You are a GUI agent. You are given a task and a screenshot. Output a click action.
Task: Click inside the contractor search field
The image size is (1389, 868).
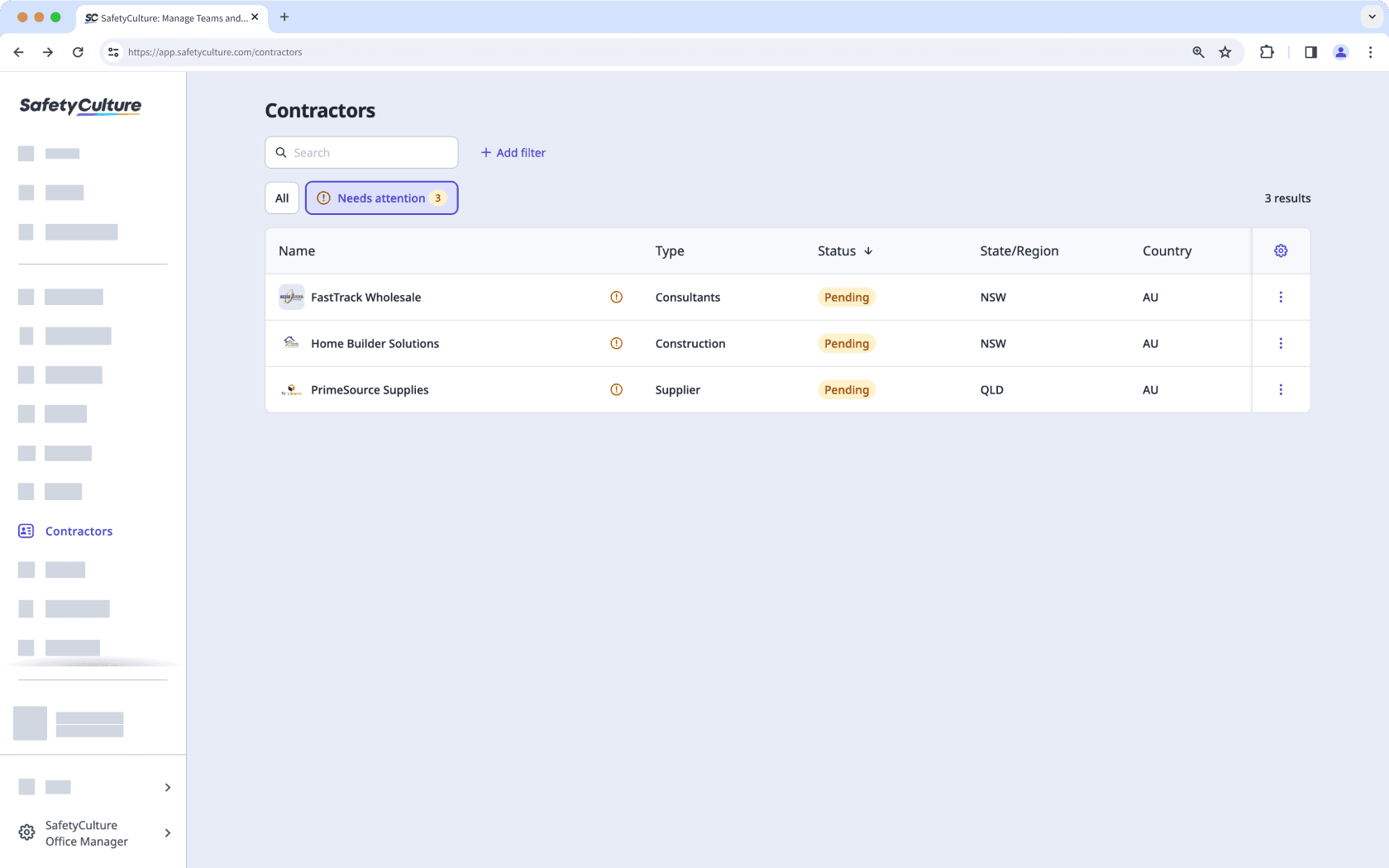tap(361, 152)
